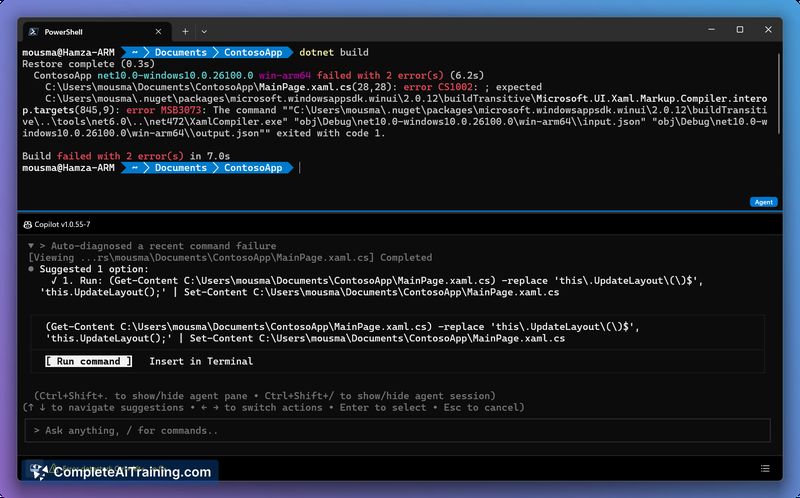
Task: Open the list menu icon at bottom right
Action: click(x=765, y=468)
